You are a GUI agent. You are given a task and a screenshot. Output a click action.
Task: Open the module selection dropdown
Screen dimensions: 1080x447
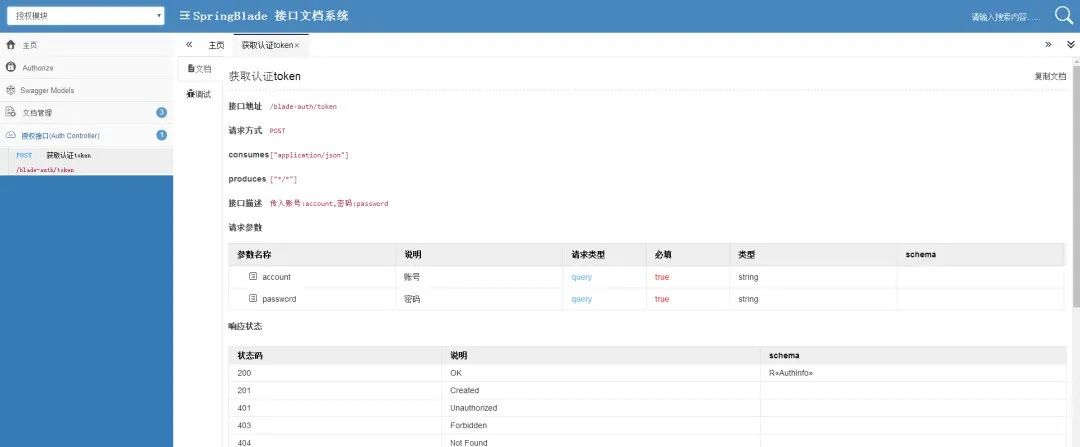(x=85, y=15)
